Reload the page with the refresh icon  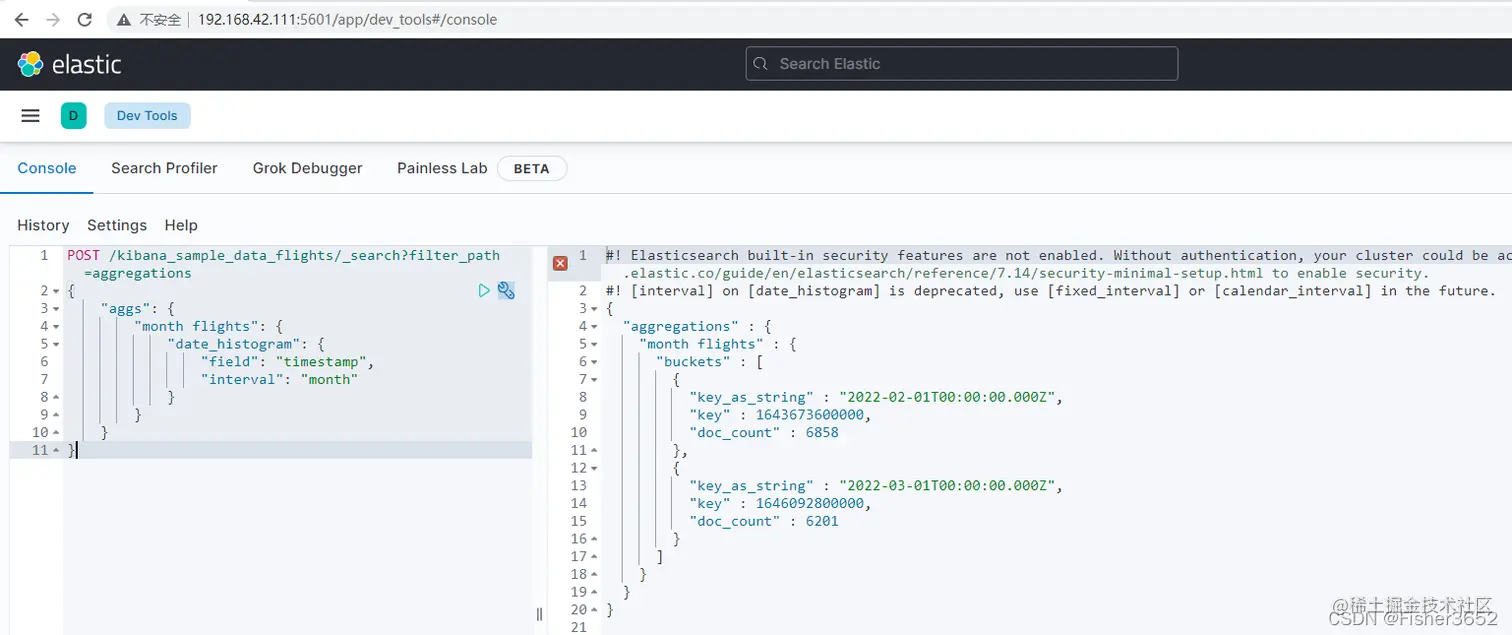pos(85,19)
